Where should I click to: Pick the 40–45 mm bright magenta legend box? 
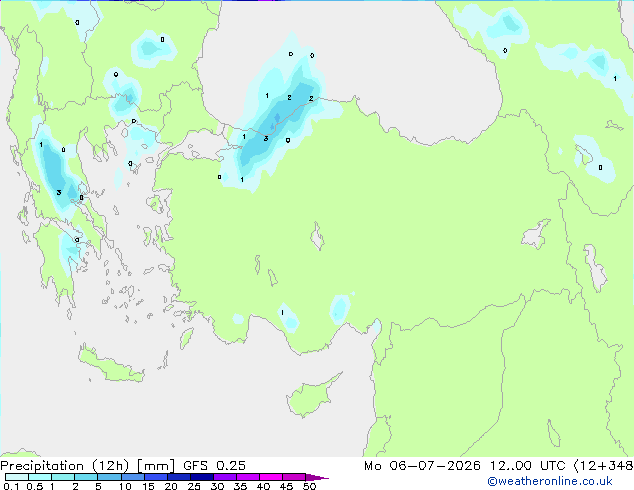pyautogui.click(x=271, y=477)
